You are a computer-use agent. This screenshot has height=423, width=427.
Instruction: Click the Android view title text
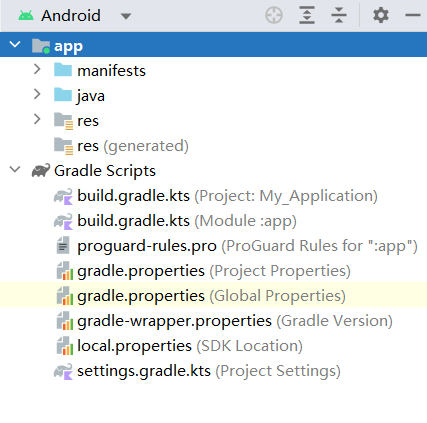(x=71, y=16)
